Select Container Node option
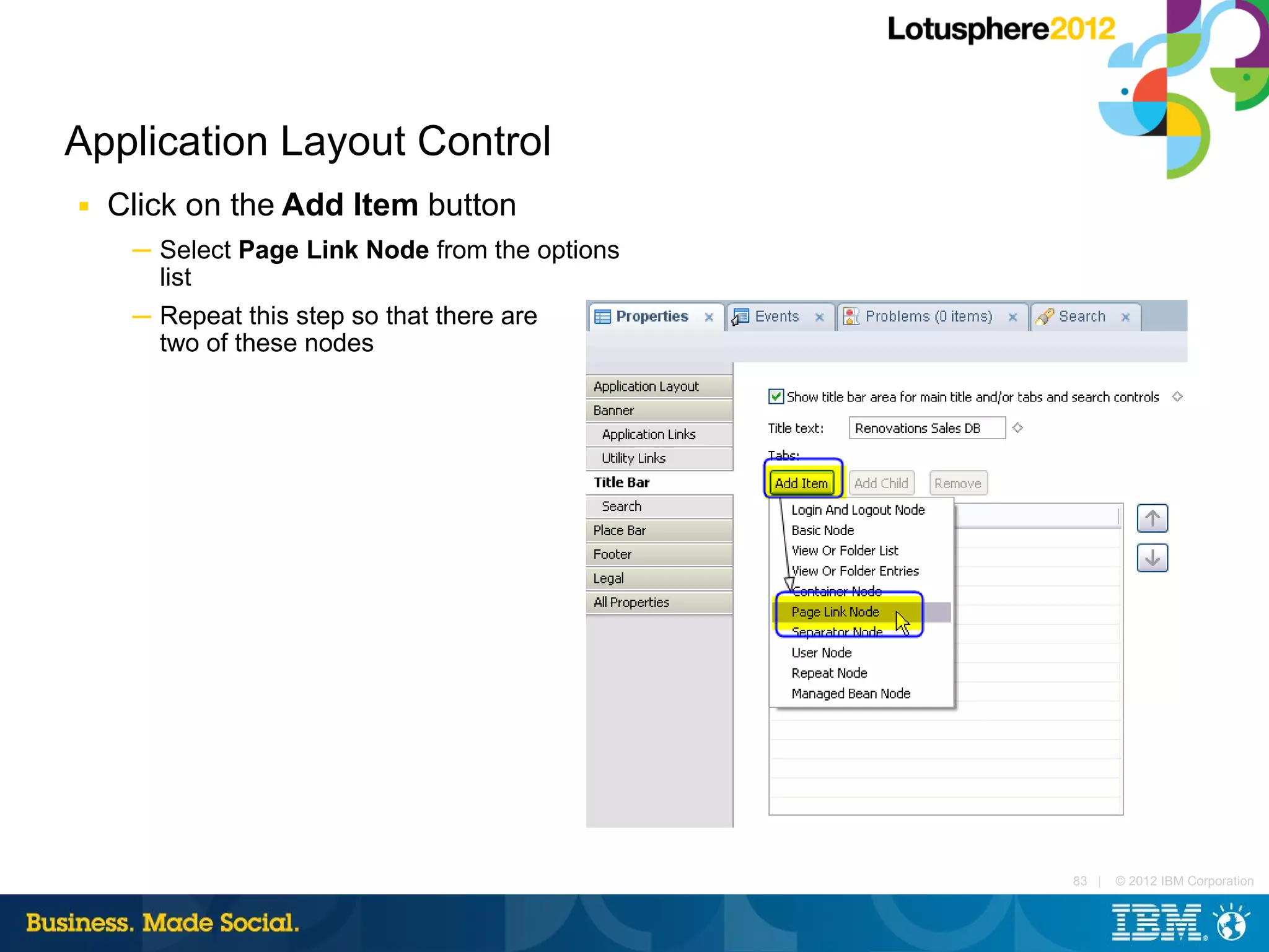 pyautogui.click(x=861, y=592)
